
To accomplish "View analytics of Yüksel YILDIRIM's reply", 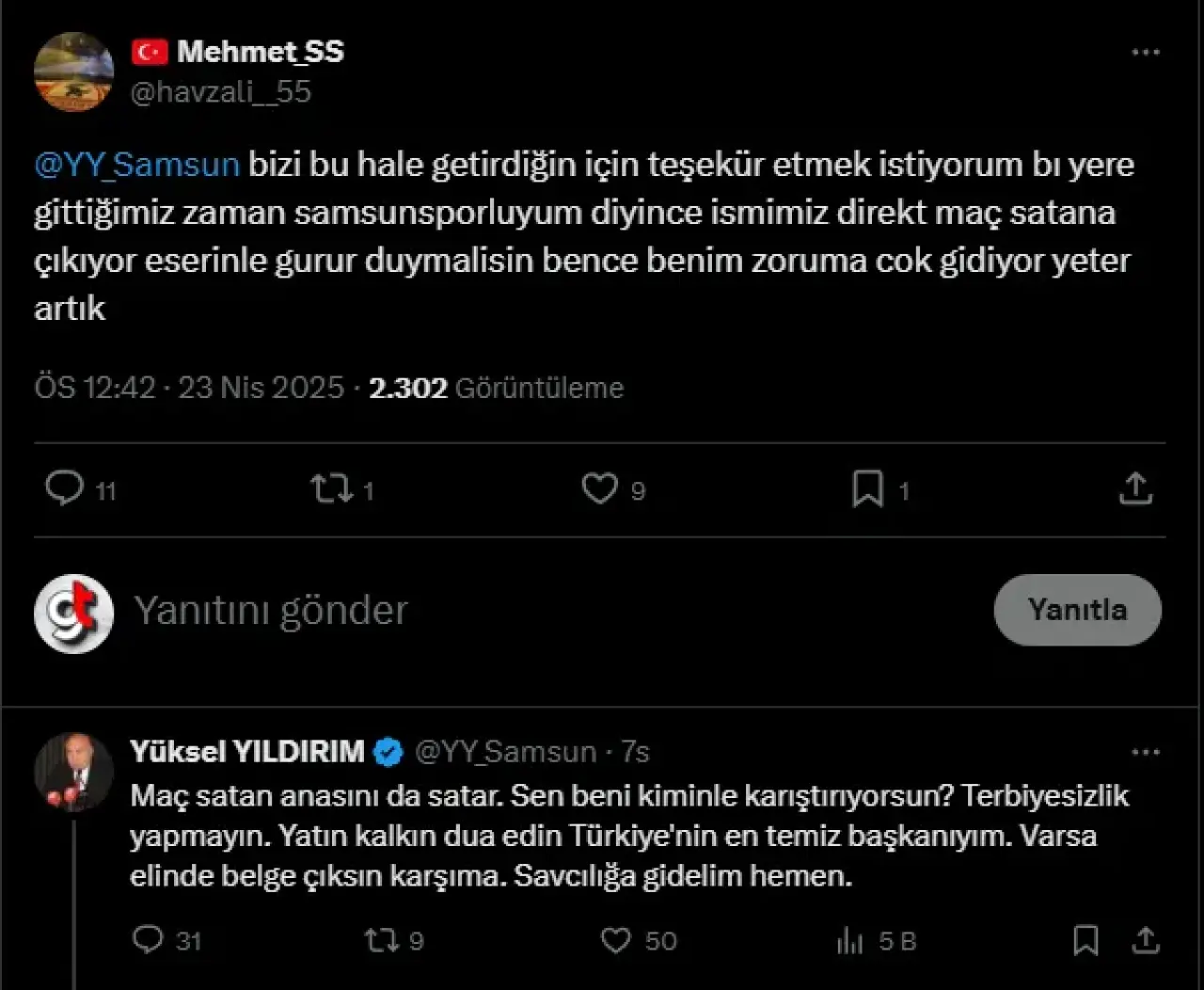I will click(849, 939).
